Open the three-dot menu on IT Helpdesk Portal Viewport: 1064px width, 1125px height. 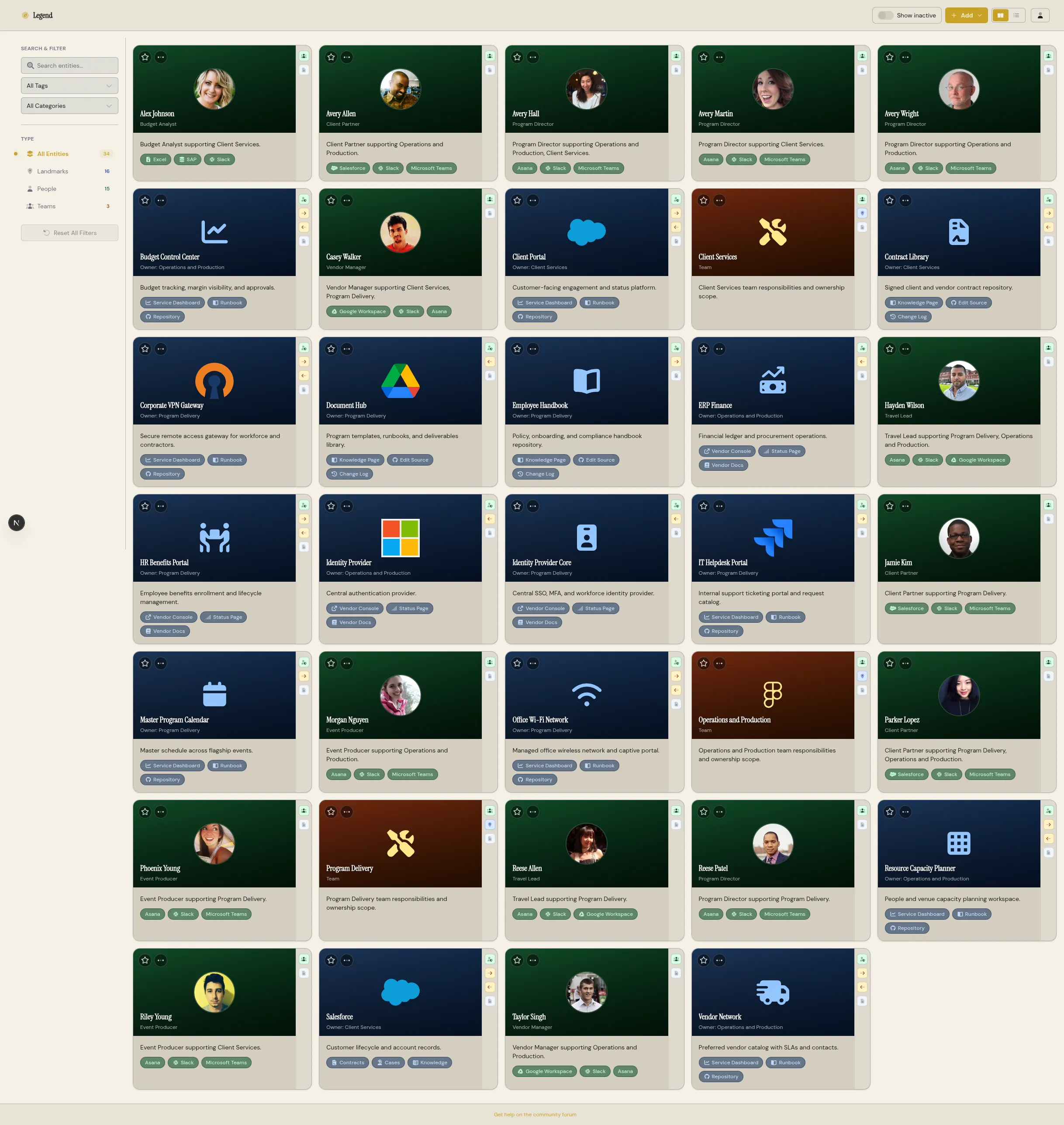coord(720,506)
